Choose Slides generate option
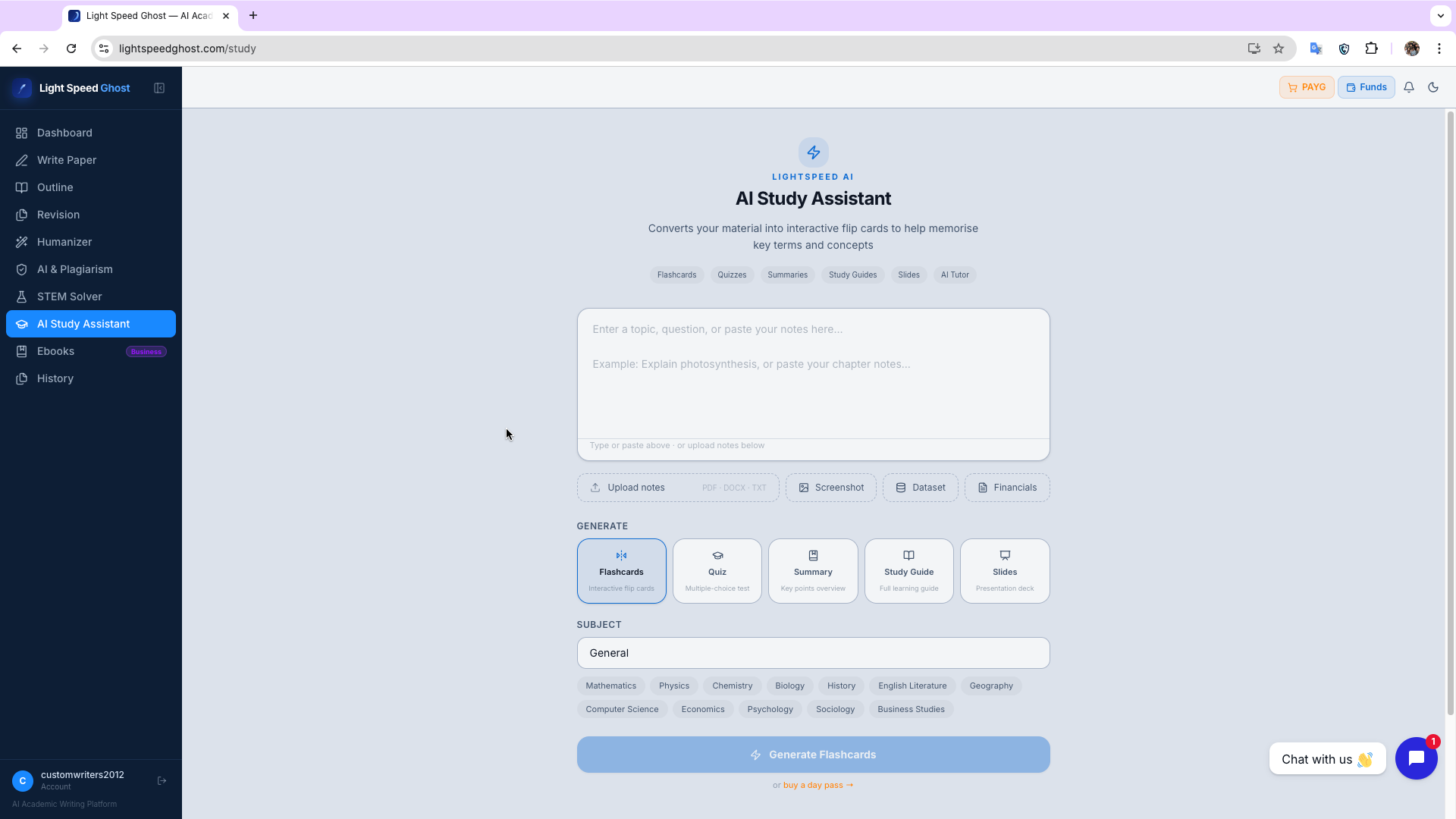 [1005, 571]
